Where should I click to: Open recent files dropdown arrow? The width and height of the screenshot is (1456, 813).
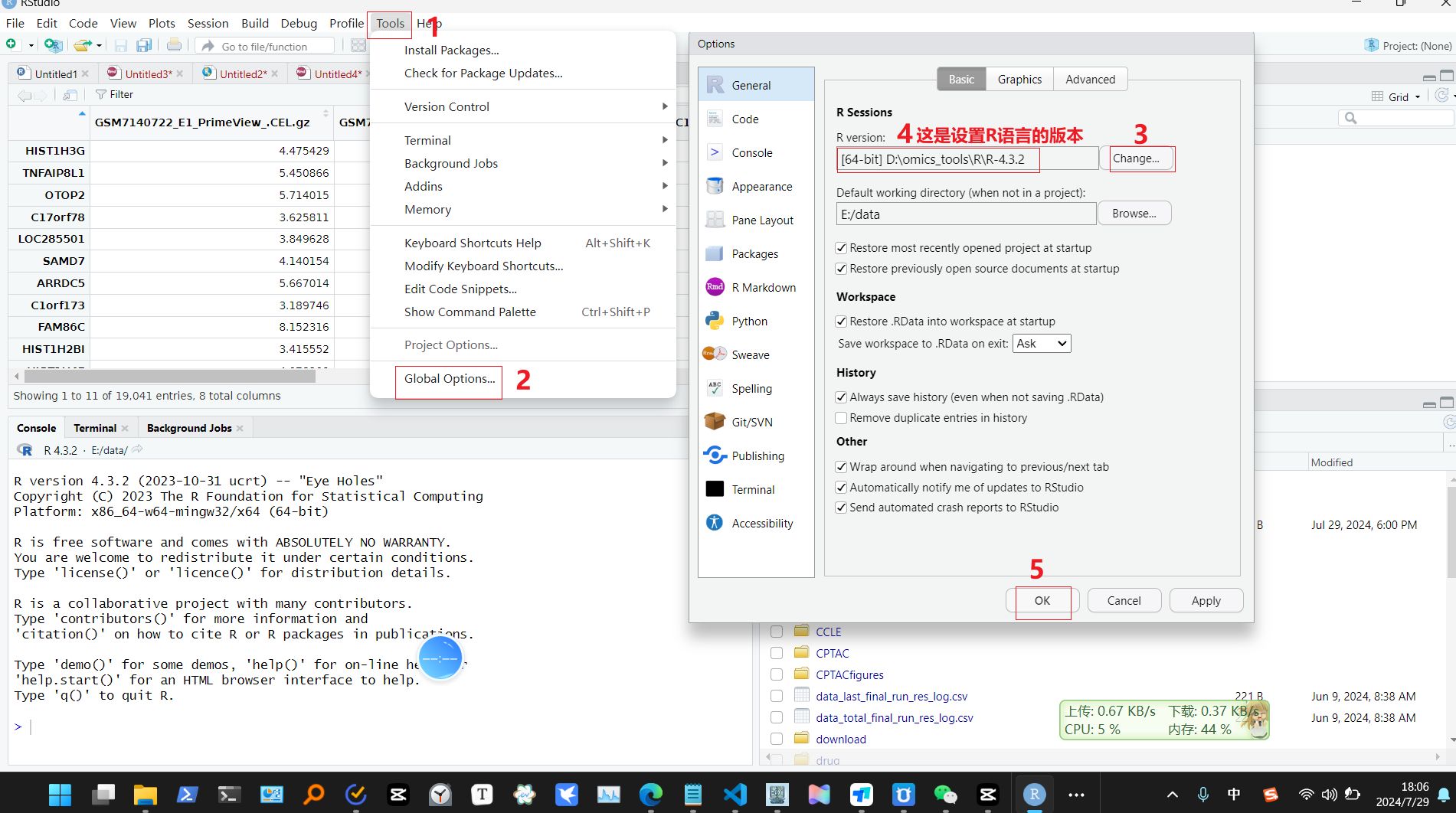[99, 46]
